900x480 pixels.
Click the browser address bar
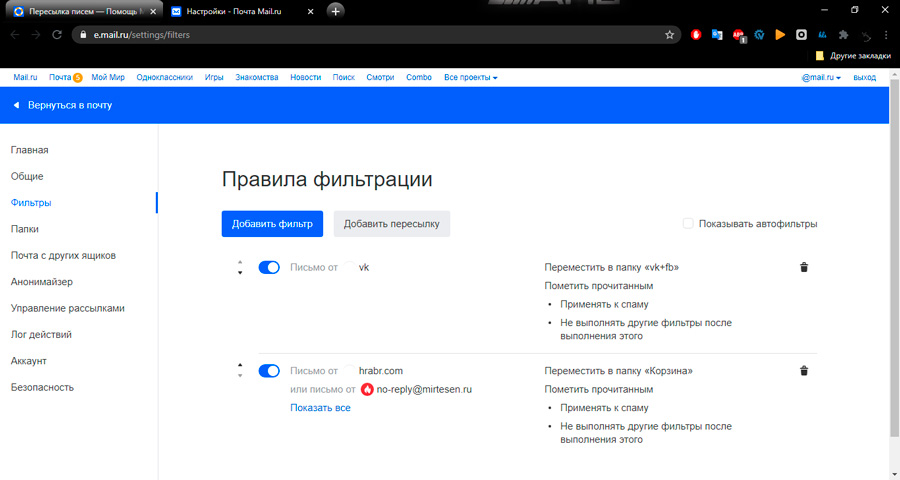tap(370, 34)
